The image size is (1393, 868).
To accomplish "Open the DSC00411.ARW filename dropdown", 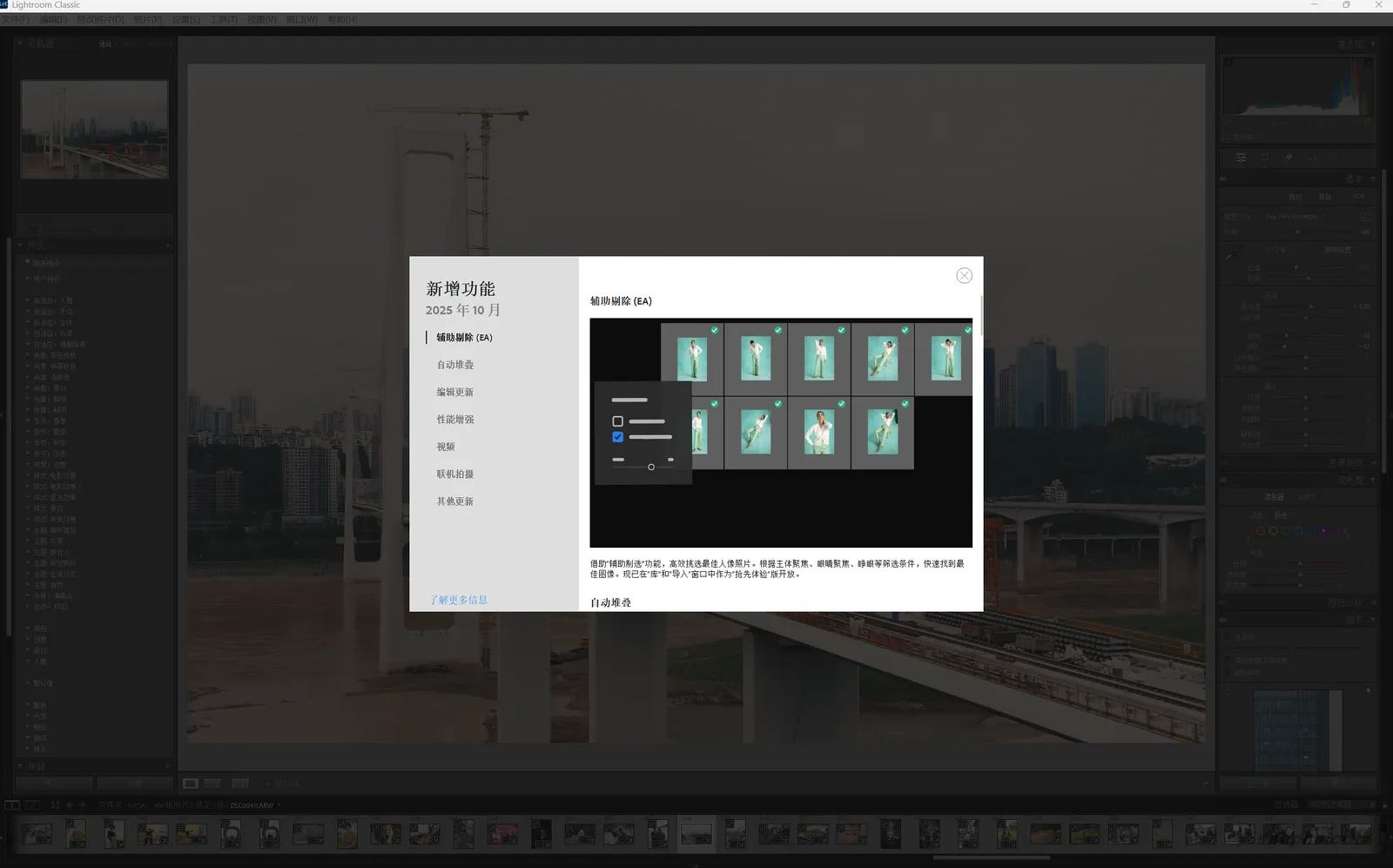I will (279, 804).
